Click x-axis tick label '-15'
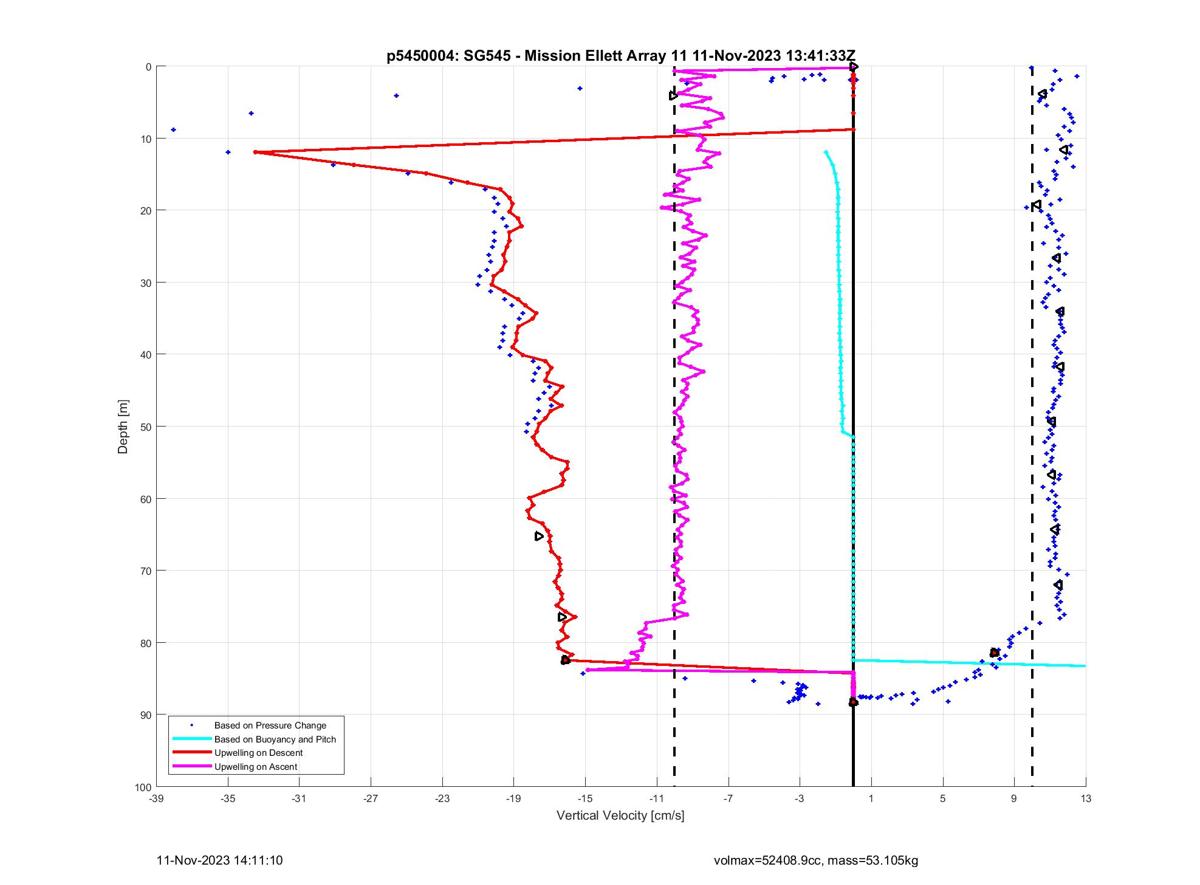The image size is (1200, 885). pyautogui.click(x=584, y=798)
